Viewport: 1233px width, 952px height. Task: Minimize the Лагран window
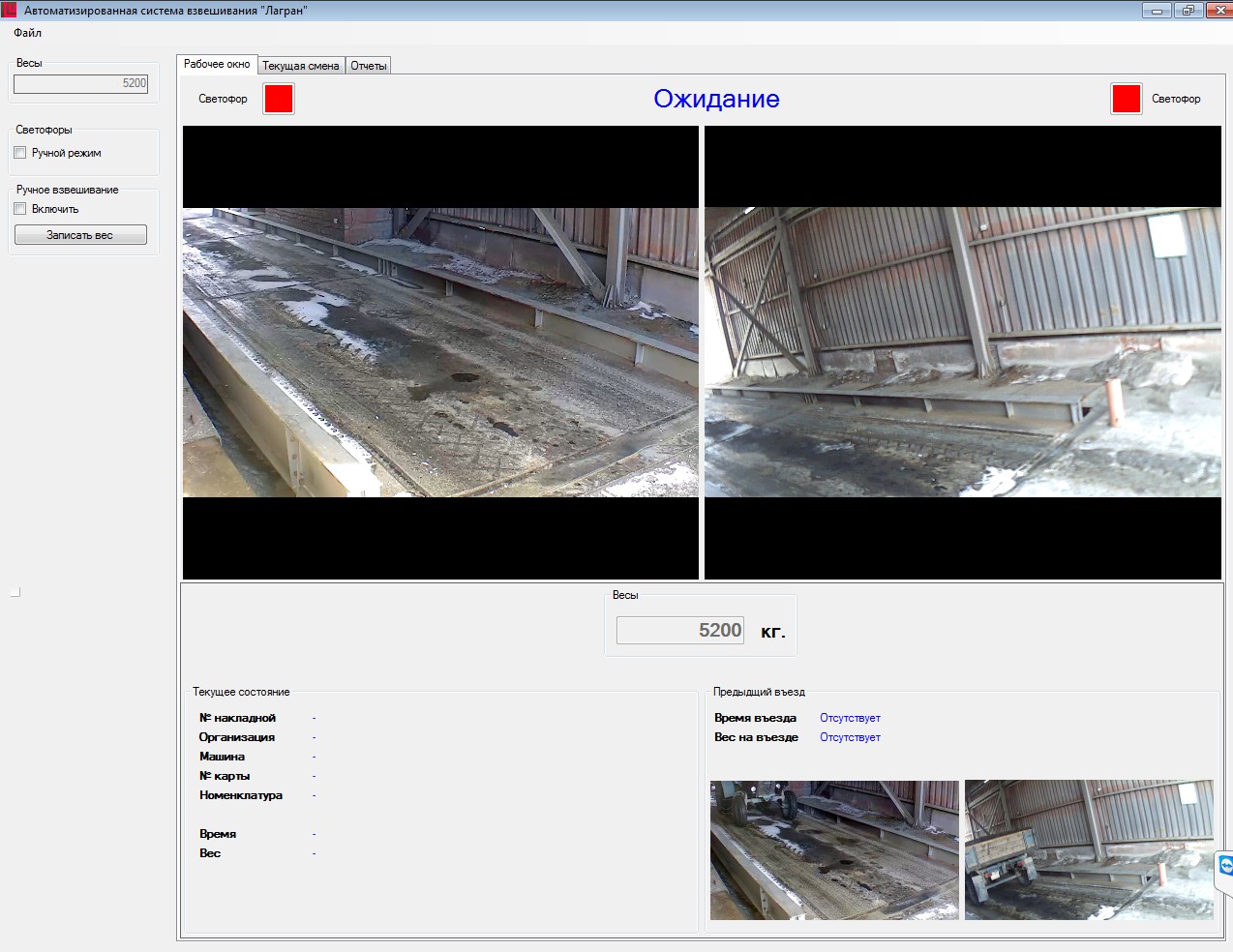[1157, 11]
